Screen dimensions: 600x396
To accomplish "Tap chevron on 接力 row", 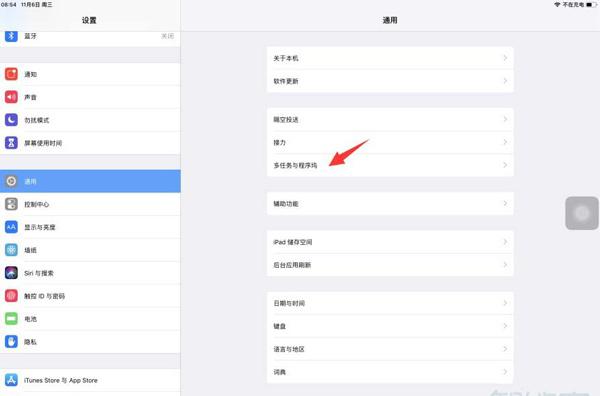I will [505, 142].
